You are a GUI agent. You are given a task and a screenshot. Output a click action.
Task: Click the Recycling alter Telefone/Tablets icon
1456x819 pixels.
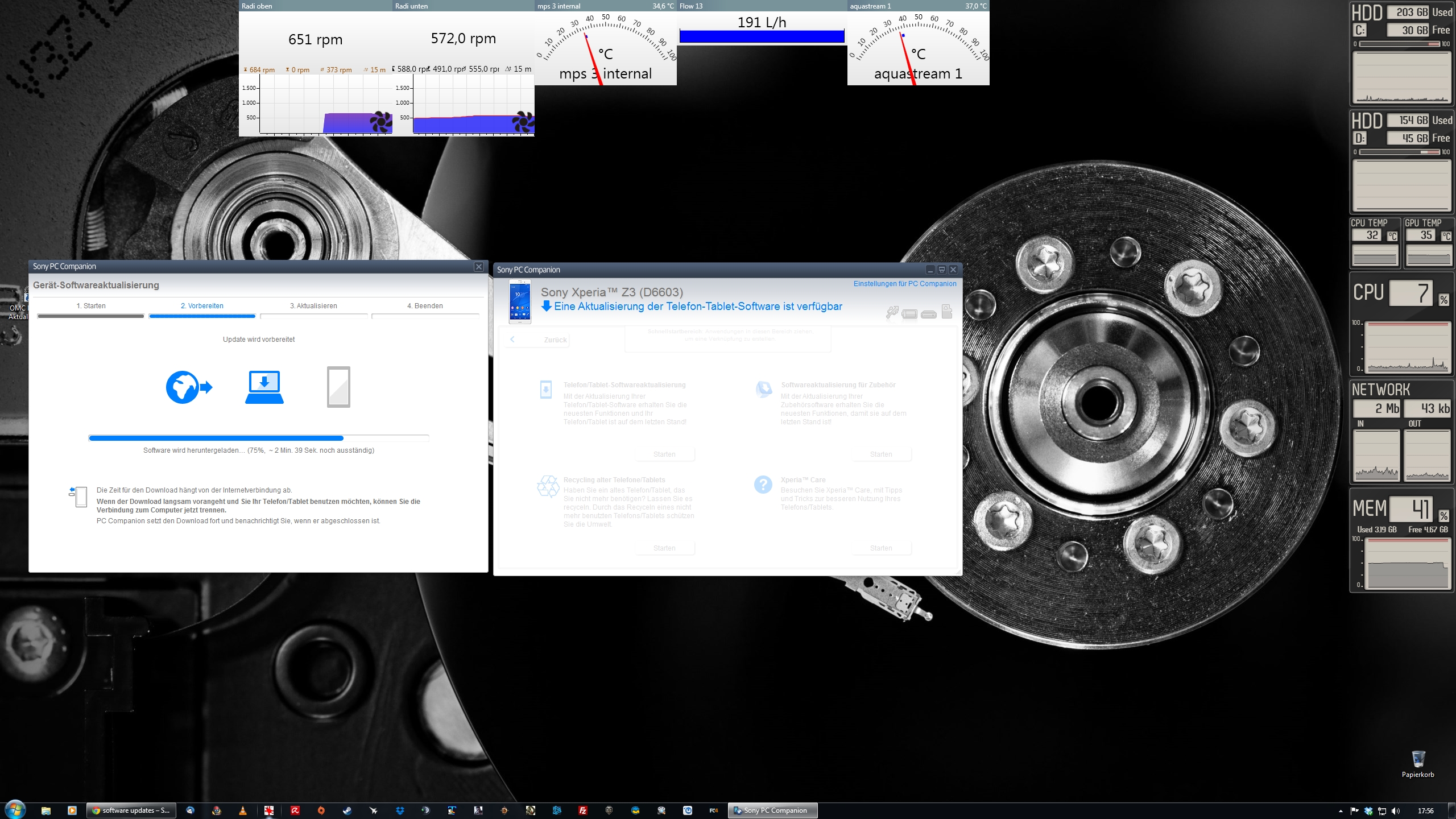[x=548, y=486]
